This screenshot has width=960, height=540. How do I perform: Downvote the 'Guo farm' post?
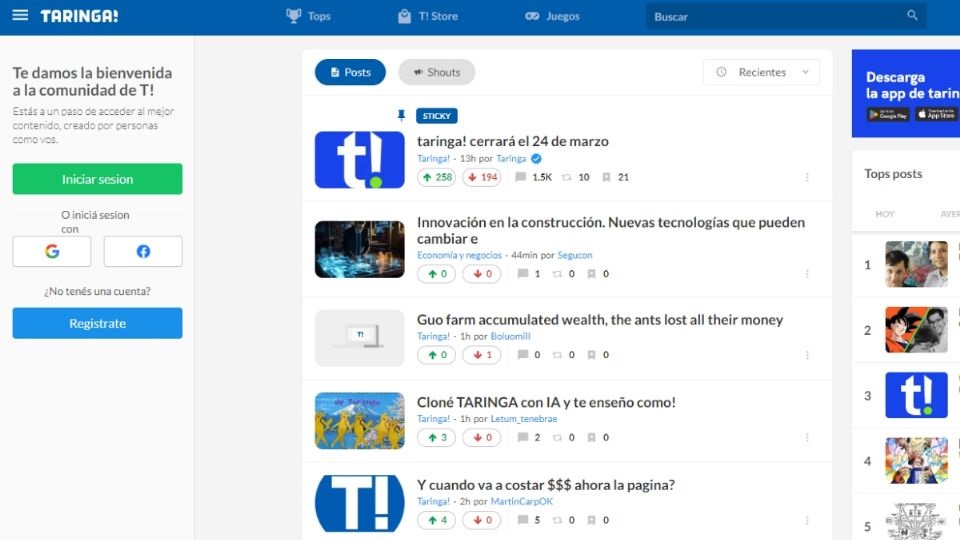[x=482, y=354]
